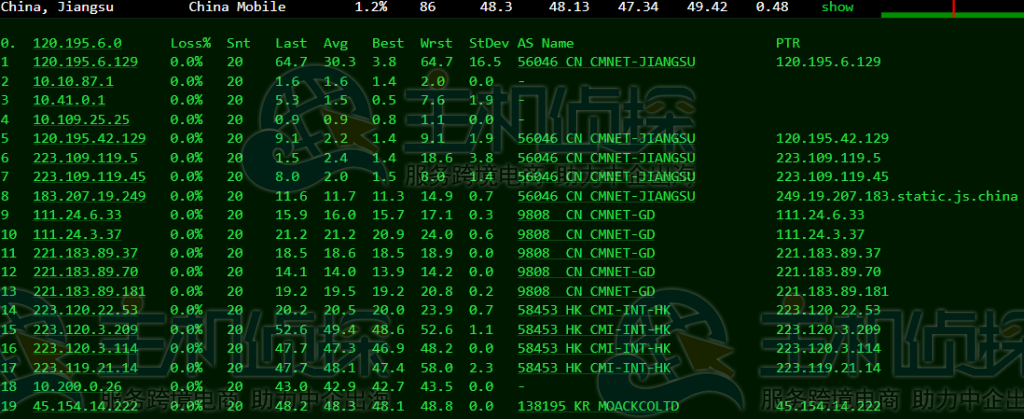Select the PTR entry 249.19.207.183.static.js.china
Viewport: 1024px width, 419px height.
click(897, 195)
